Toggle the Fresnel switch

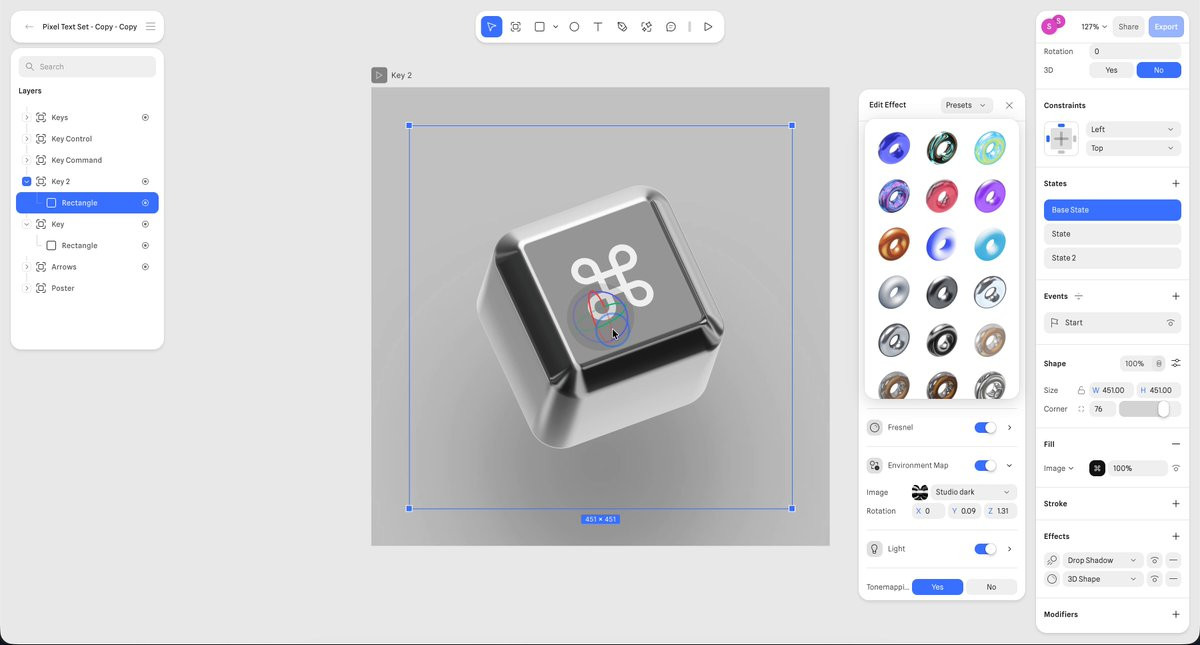(985, 427)
